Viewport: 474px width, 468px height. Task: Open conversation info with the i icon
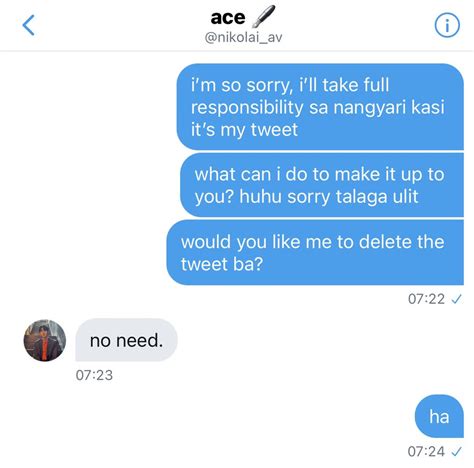coord(447,25)
